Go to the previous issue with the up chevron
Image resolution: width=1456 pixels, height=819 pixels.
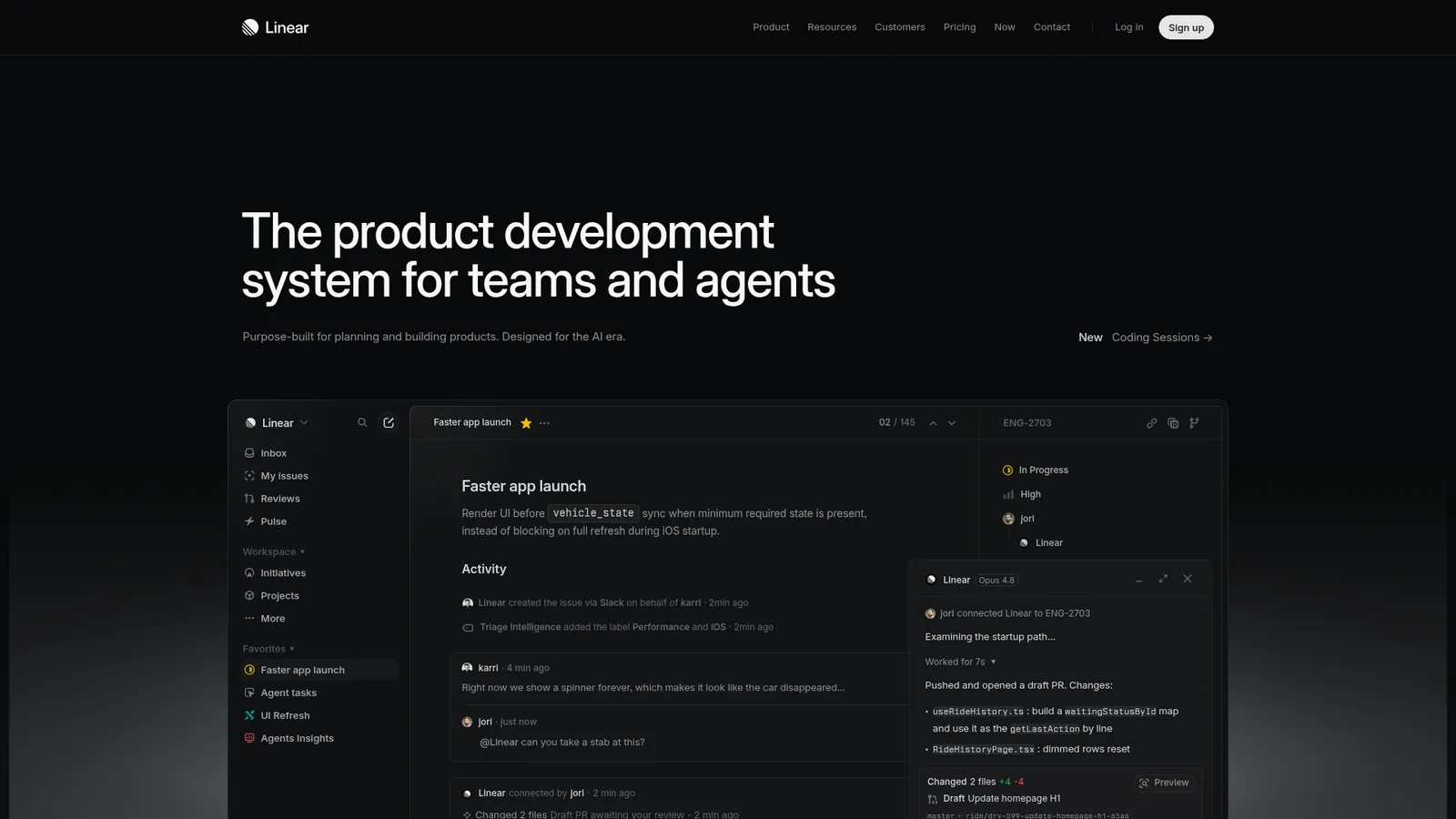[933, 423]
